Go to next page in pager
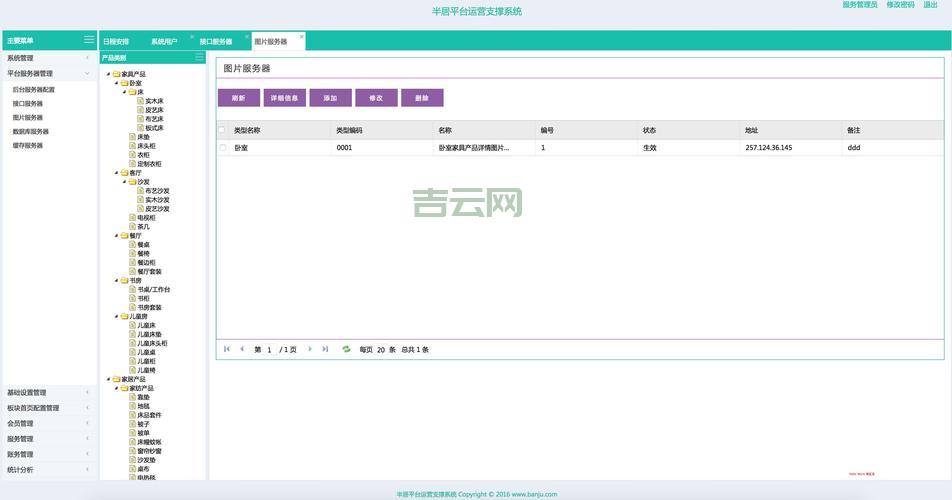952x500 pixels. pyautogui.click(x=310, y=349)
